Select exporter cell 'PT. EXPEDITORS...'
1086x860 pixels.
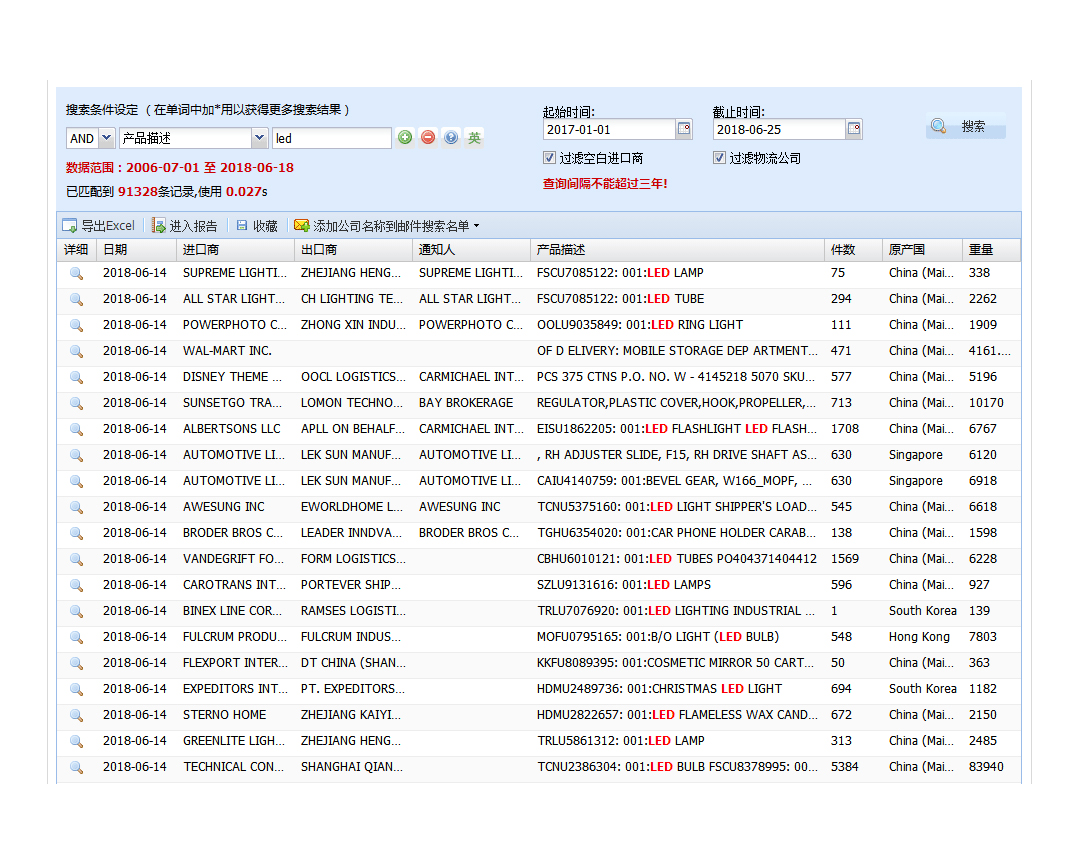(353, 689)
